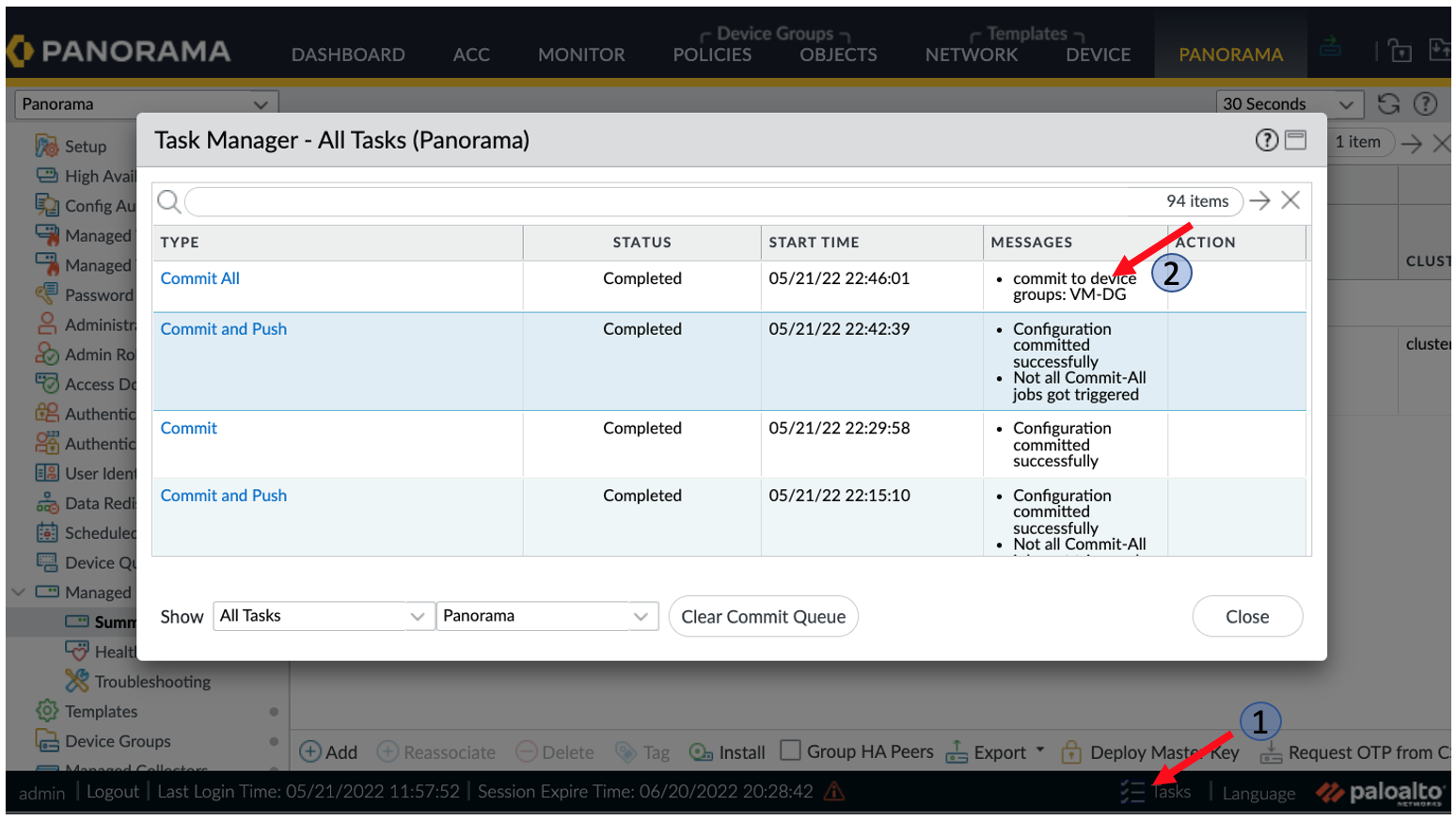This screenshot has width=1456, height=821.
Task: Open the Panorama context dropdown at top left
Action: click(147, 104)
